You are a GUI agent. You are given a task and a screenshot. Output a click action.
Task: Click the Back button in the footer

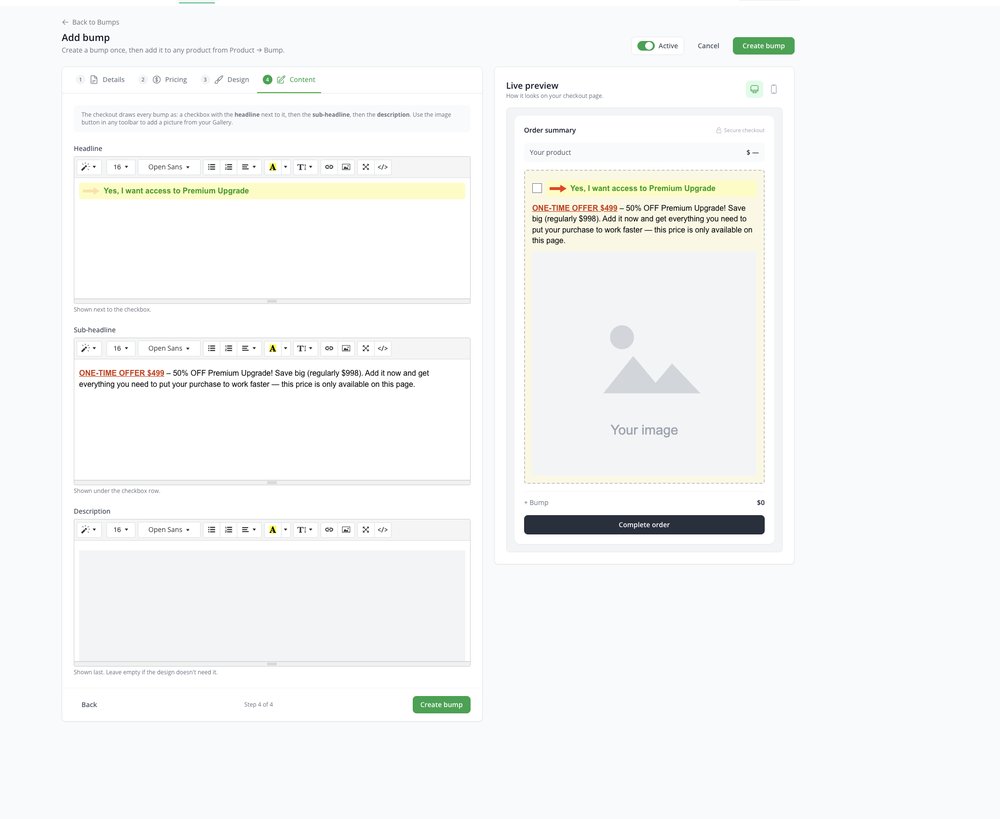[x=89, y=705]
